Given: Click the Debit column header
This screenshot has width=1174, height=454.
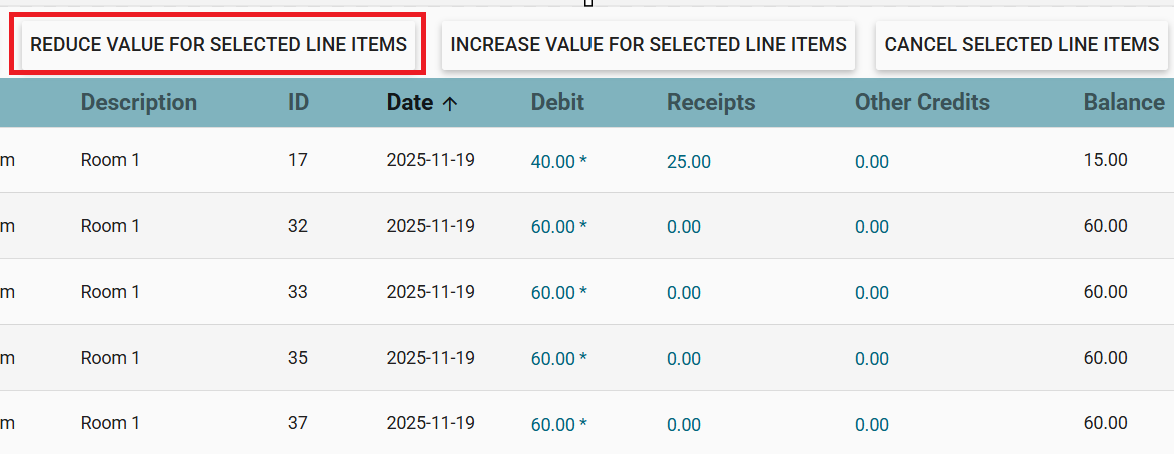Looking at the screenshot, I should point(557,102).
